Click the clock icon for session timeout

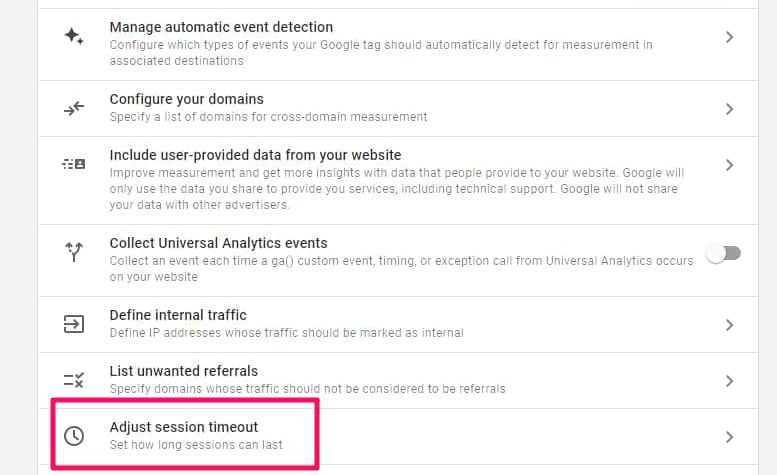pos(74,436)
